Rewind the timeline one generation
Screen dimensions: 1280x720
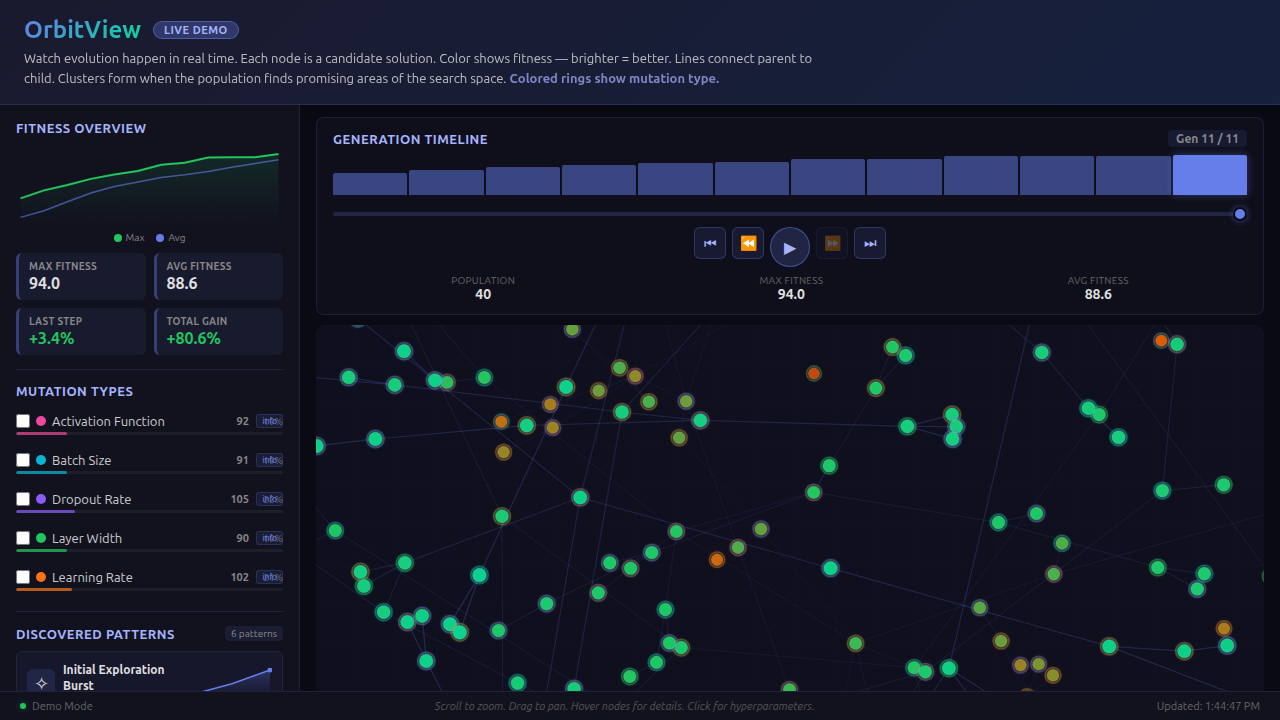748,243
